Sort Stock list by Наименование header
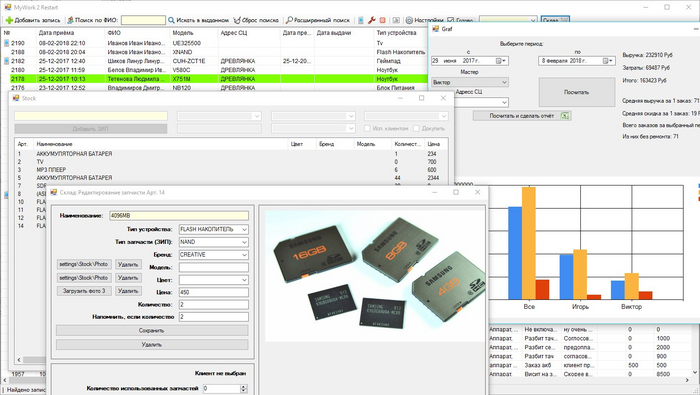 click(161, 144)
